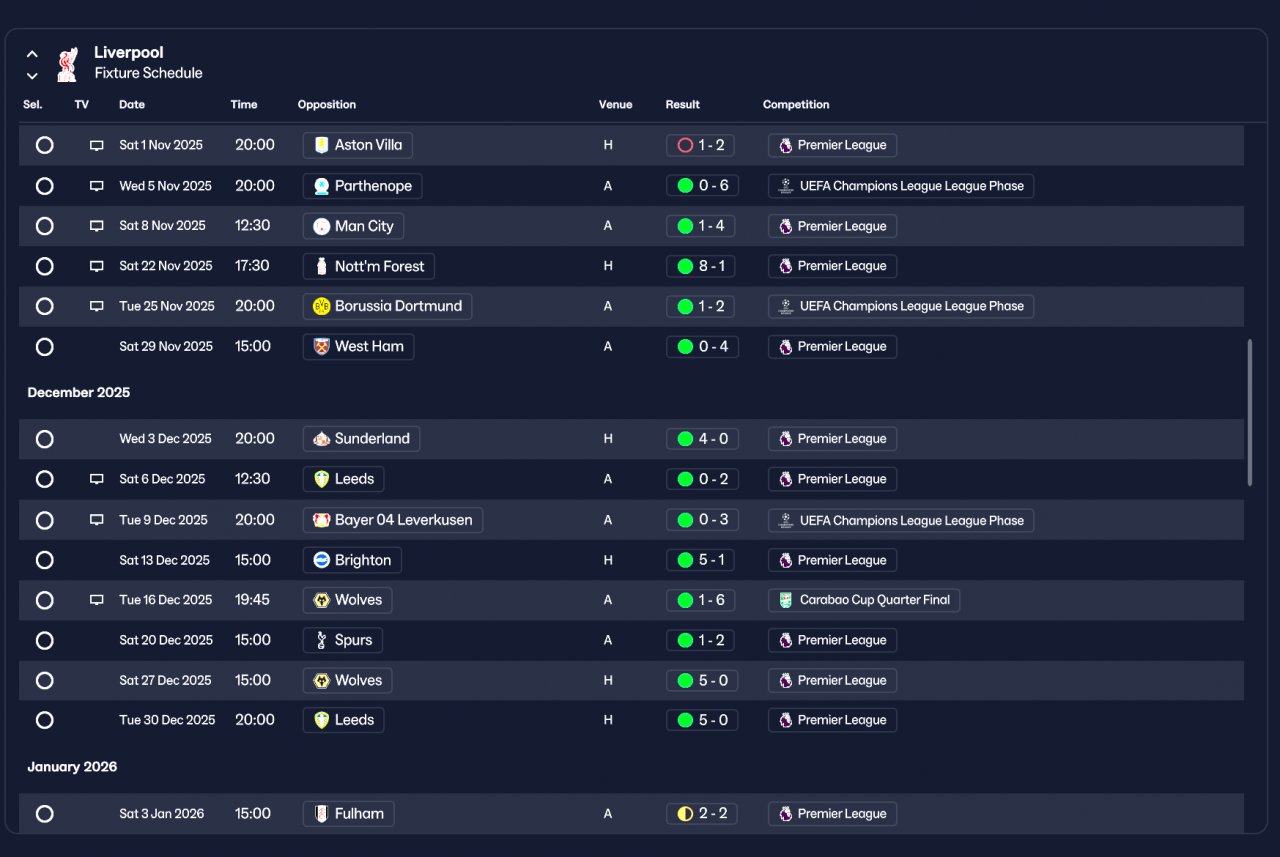Select the Nott'm Forest fixture radio button

44,266
